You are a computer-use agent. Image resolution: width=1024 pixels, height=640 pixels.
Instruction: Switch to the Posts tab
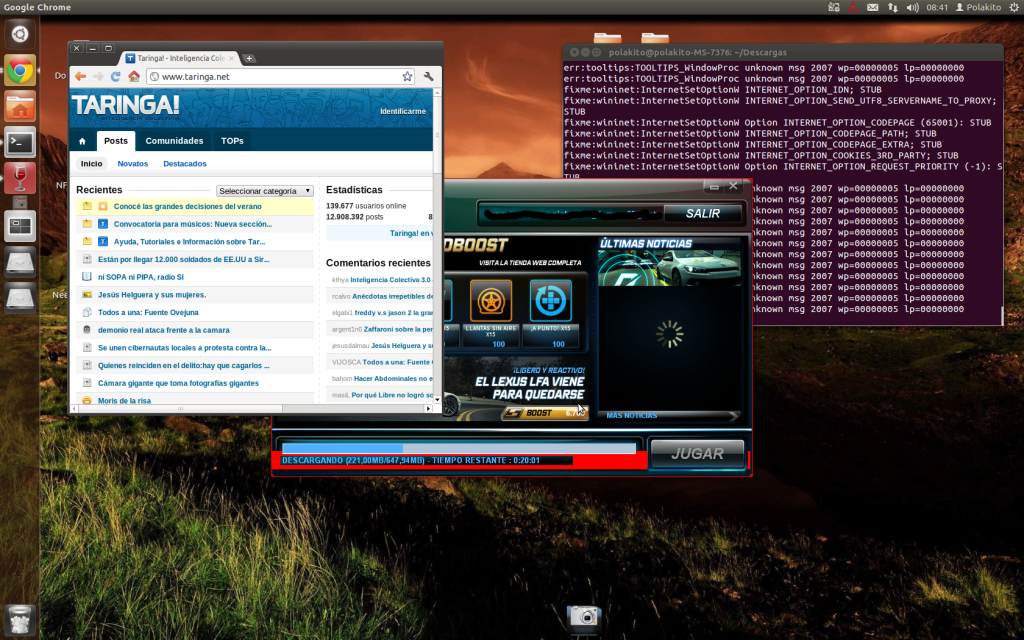pyautogui.click(x=116, y=140)
